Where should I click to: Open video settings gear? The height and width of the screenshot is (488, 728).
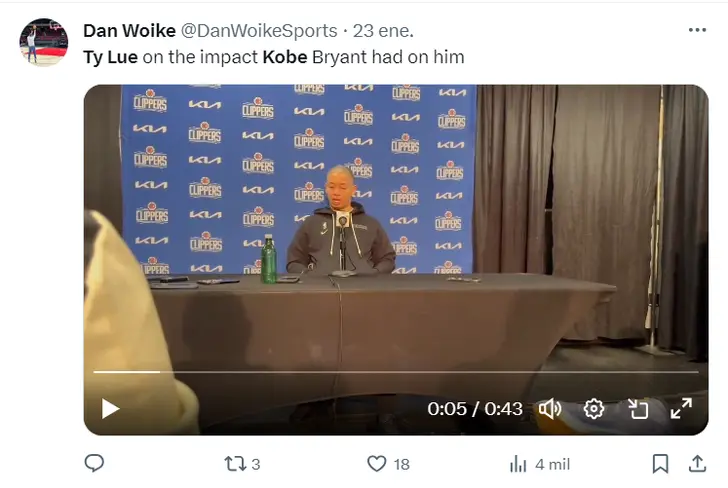coord(594,409)
